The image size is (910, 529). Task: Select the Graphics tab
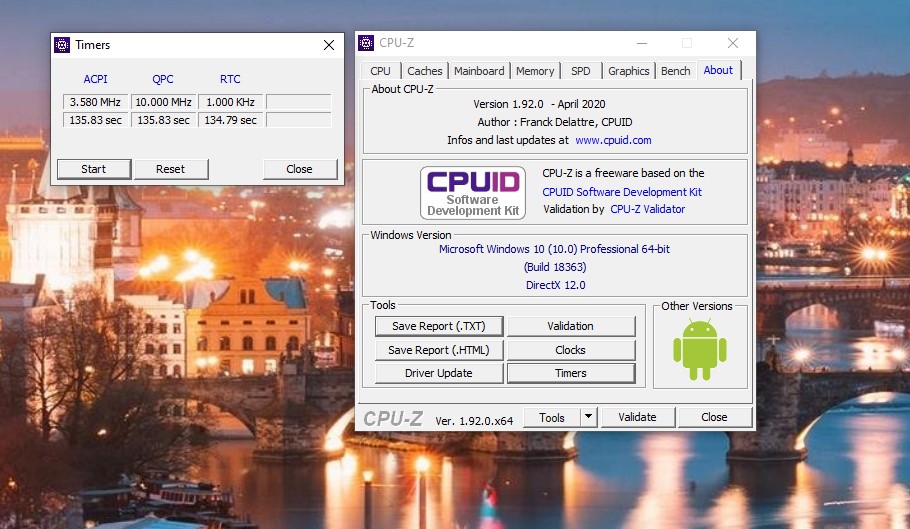pyautogui.click(x=629, y=71)
